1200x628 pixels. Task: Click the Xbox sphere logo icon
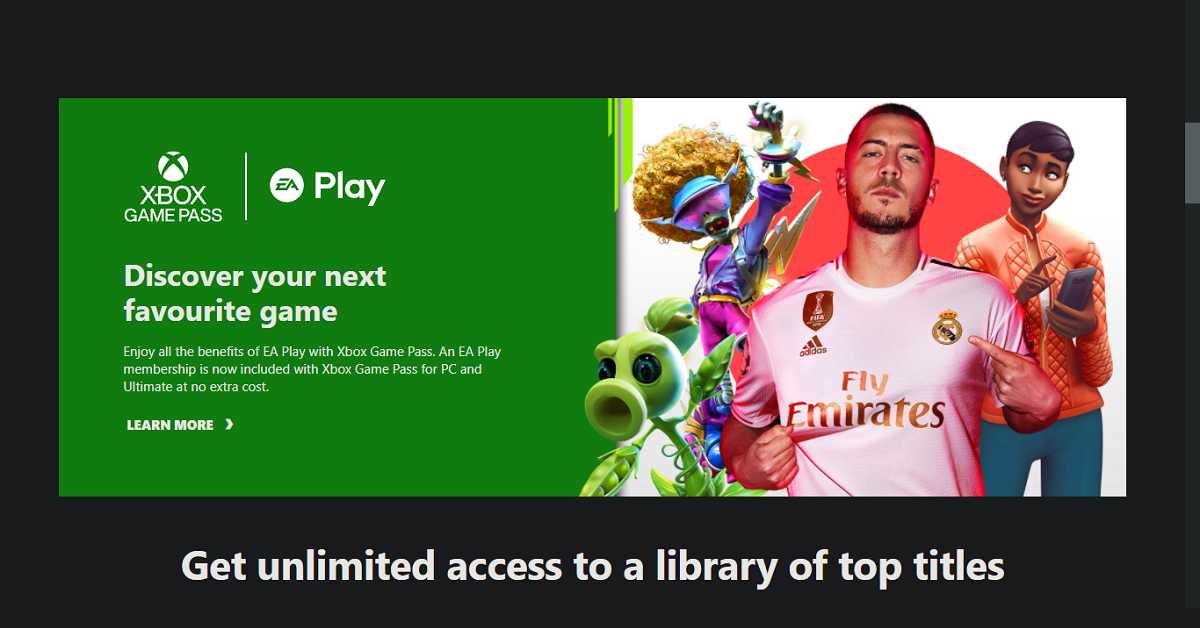tap(173, 167)
